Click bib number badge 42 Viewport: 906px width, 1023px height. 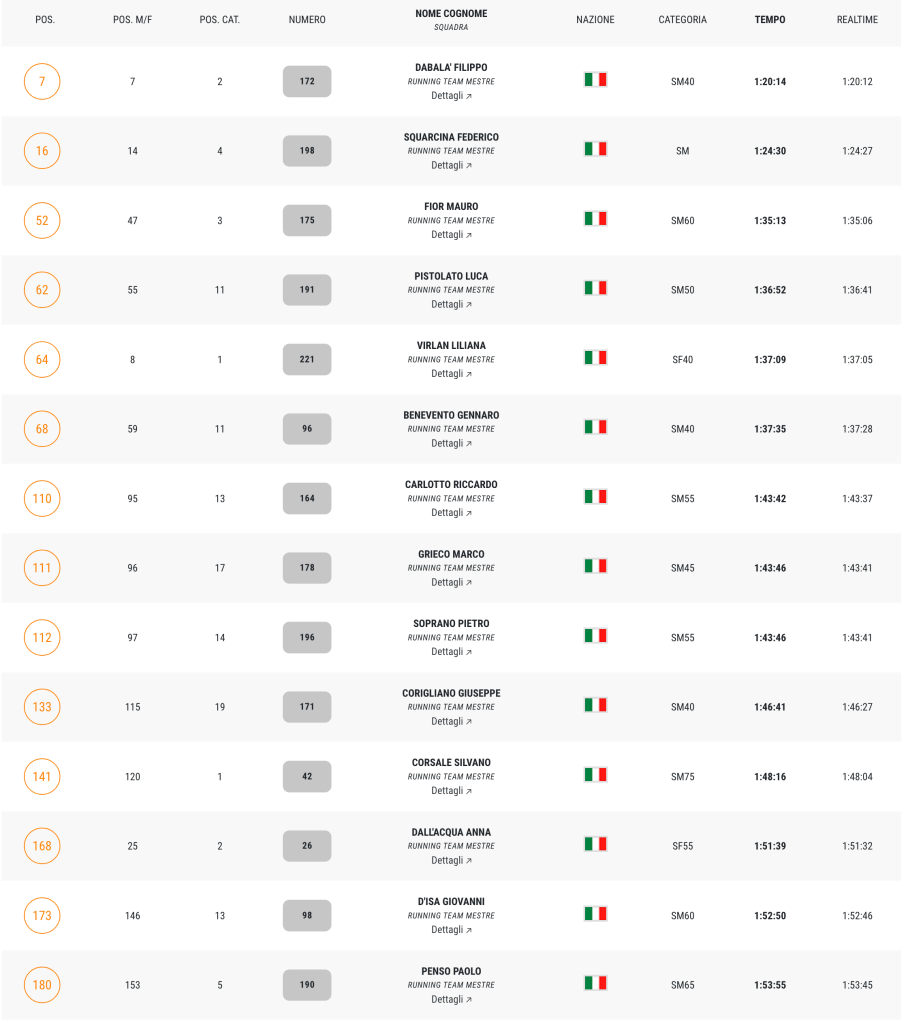tap(307, 776)
